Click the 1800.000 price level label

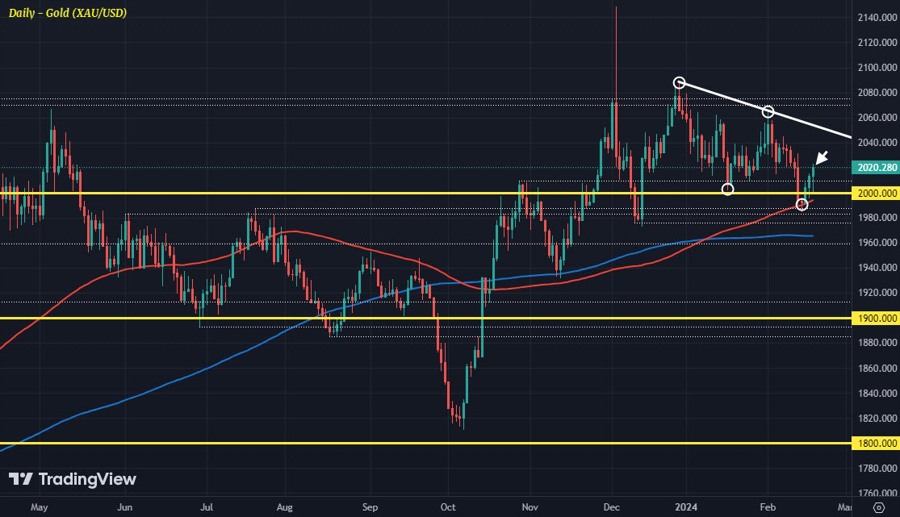coord(876,443)
